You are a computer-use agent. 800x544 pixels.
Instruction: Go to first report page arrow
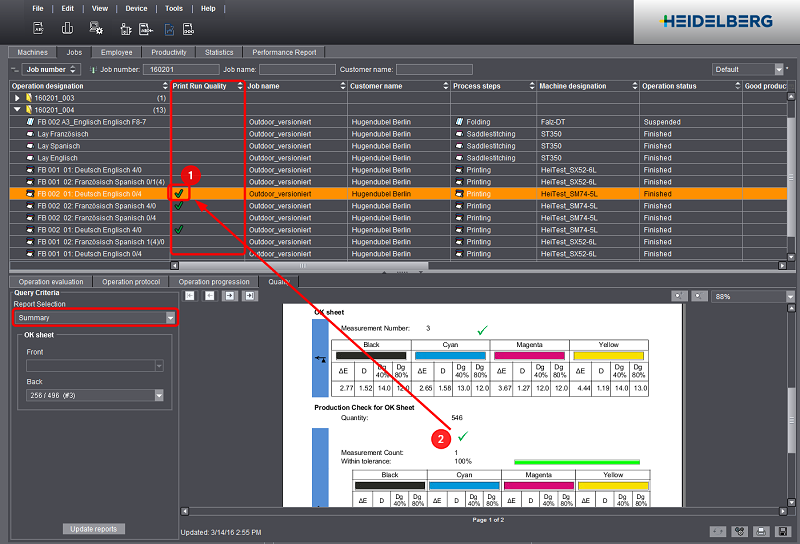190,296
